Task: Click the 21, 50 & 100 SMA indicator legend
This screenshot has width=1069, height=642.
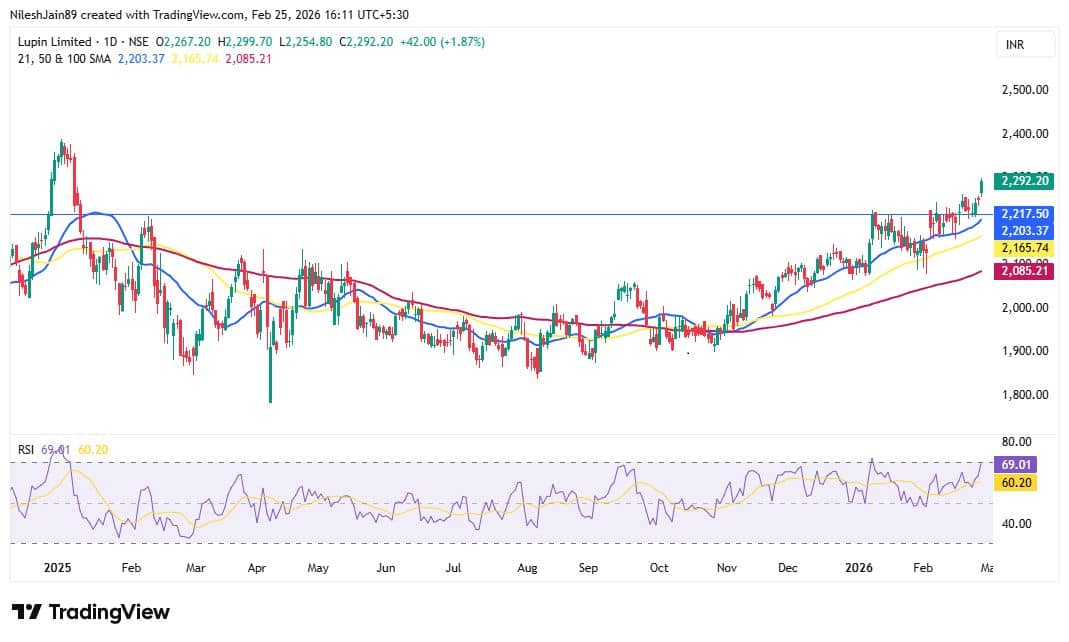Action: [x=64, y=59]
